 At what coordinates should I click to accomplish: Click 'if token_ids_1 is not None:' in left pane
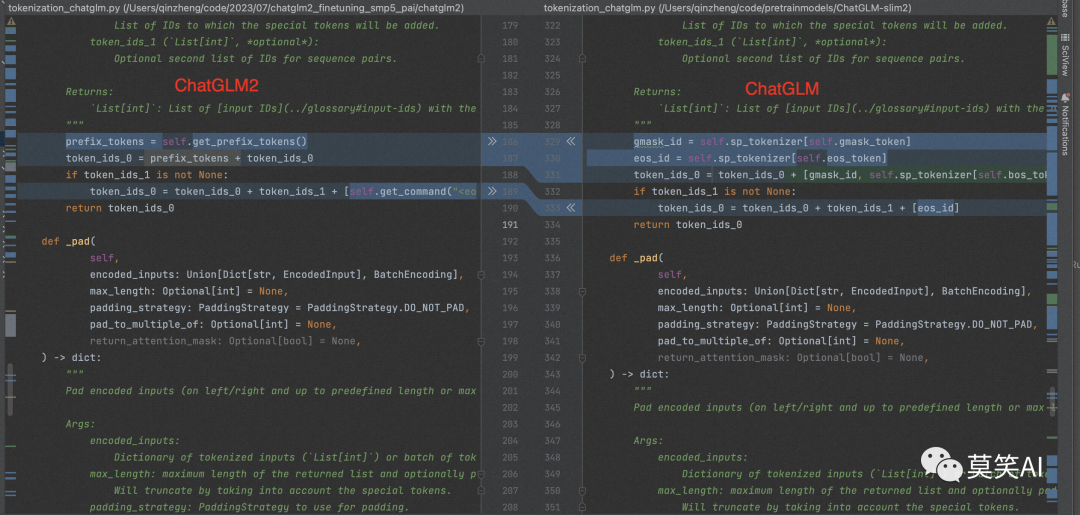(147, 174)
